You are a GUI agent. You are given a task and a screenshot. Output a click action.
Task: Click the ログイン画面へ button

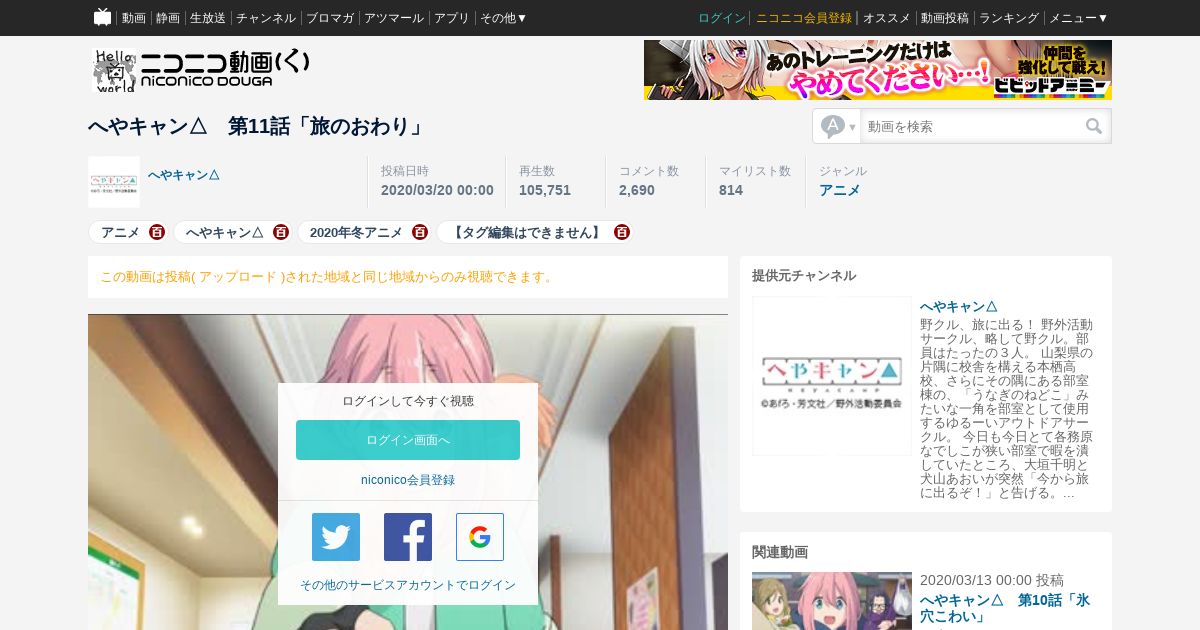click(x=408, y=440)
